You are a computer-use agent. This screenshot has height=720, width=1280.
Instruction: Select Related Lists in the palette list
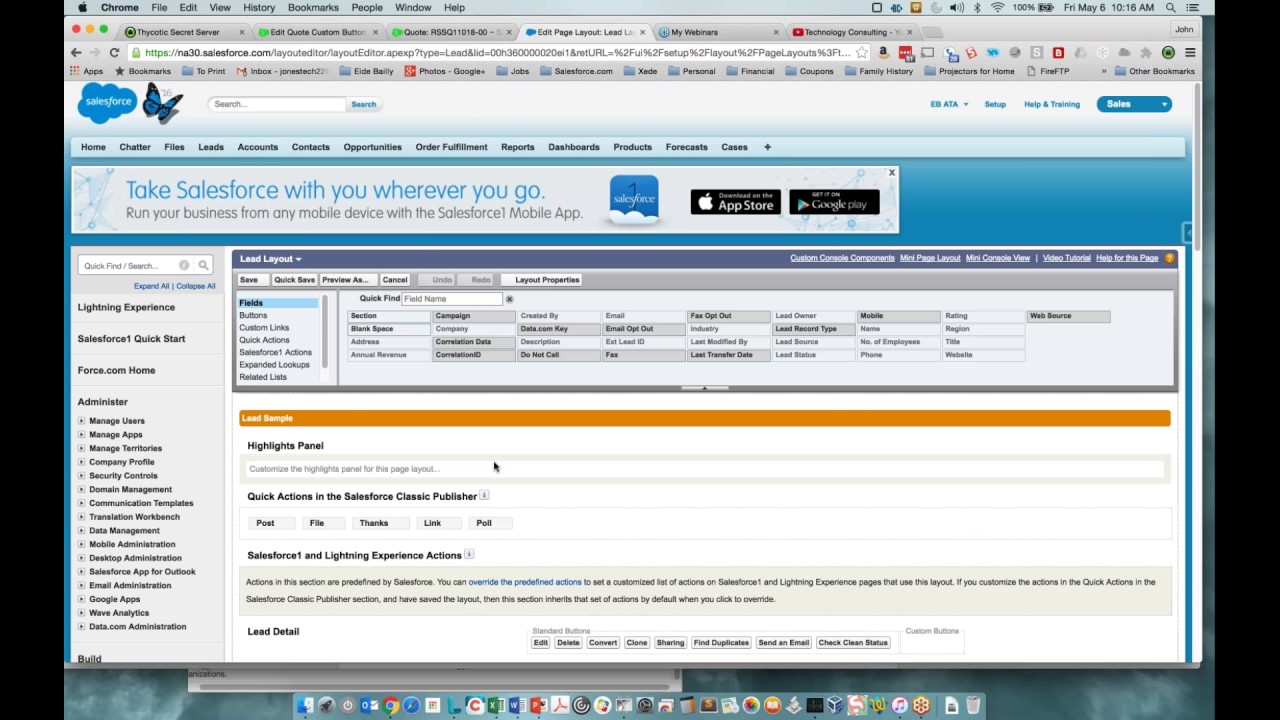click(263, 377)
